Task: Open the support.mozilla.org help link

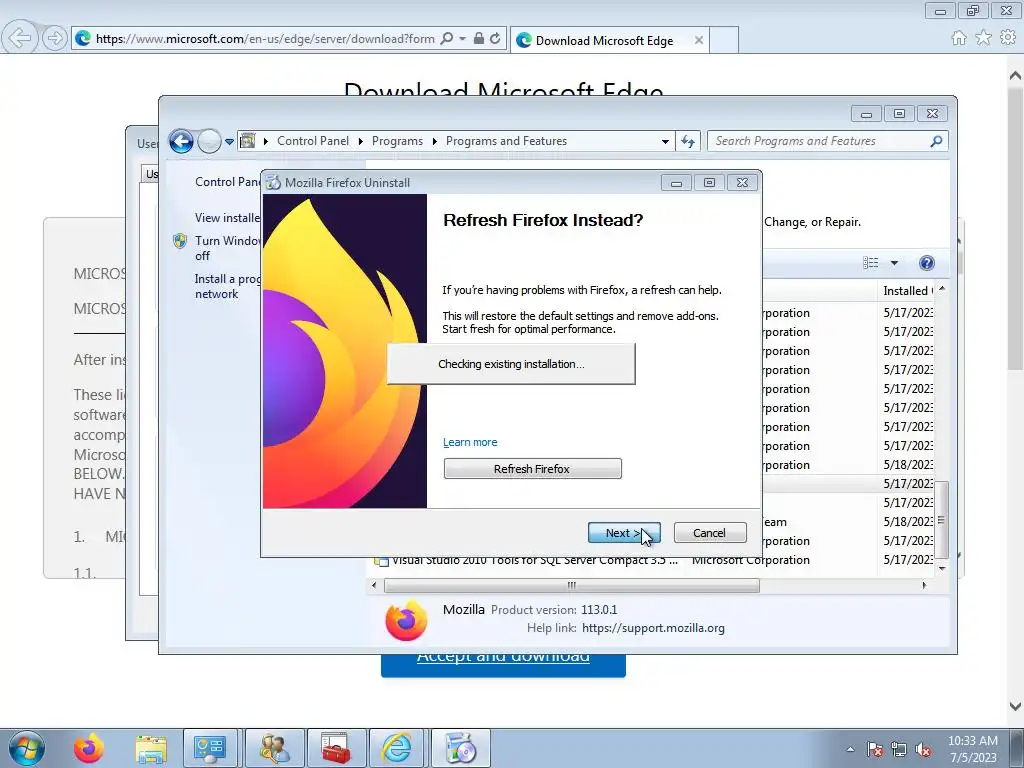Action: [653, 628]
